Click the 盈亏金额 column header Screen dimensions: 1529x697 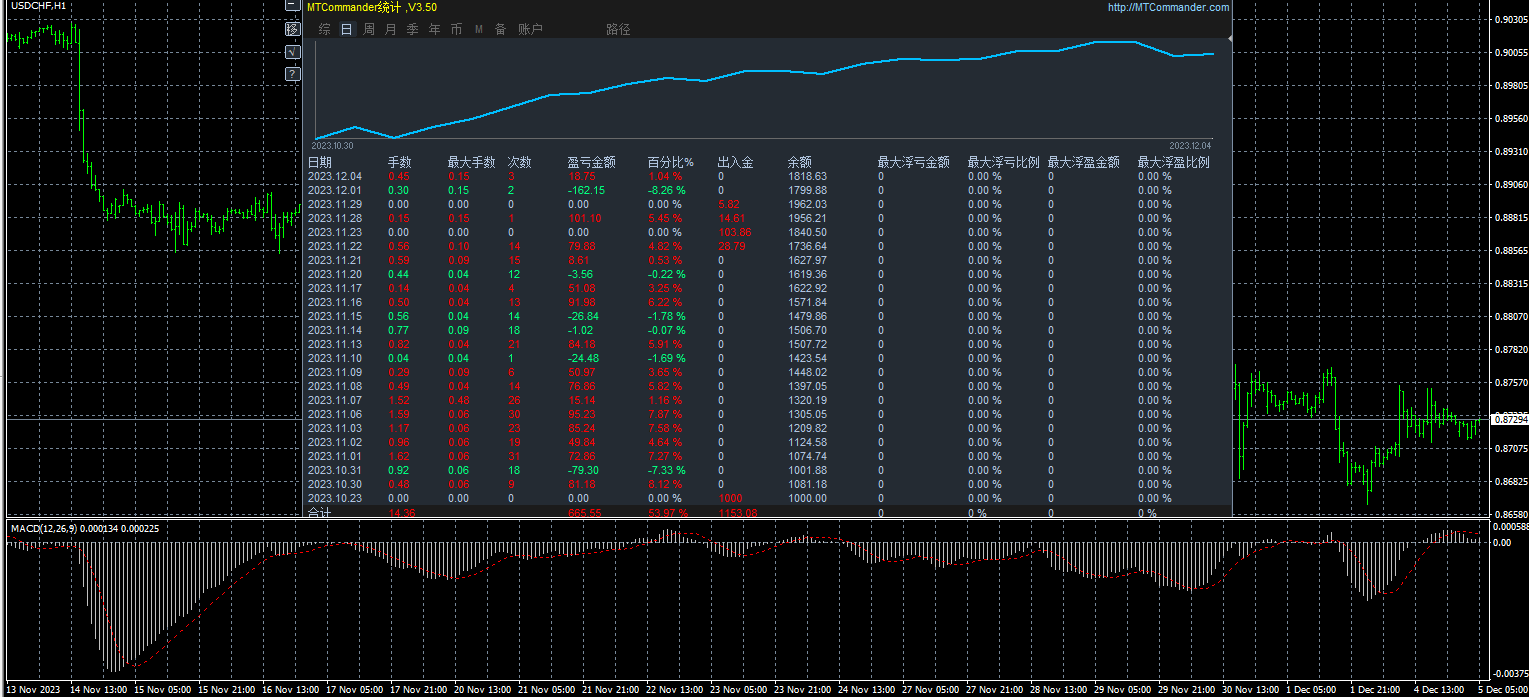pos(591,162)
